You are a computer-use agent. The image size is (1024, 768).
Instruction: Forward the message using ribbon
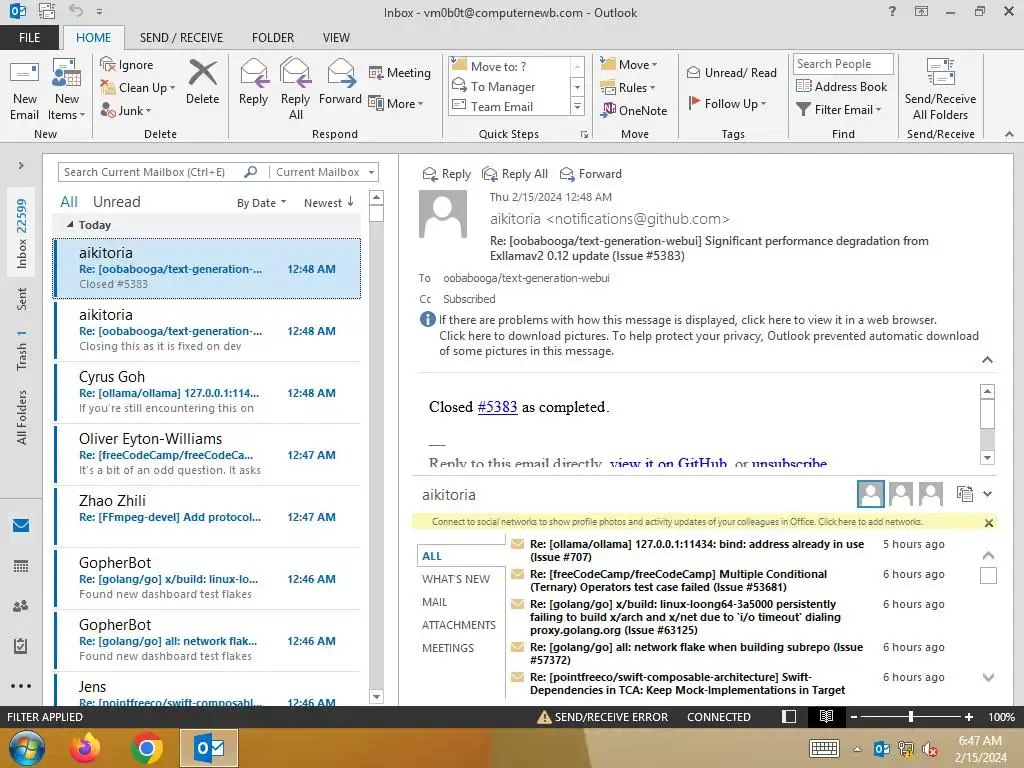point(340,82)
